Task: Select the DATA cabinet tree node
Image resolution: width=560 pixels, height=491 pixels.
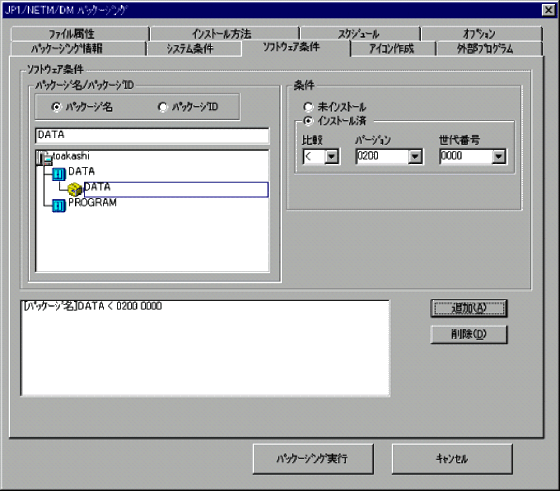Action: pos(81,171)
